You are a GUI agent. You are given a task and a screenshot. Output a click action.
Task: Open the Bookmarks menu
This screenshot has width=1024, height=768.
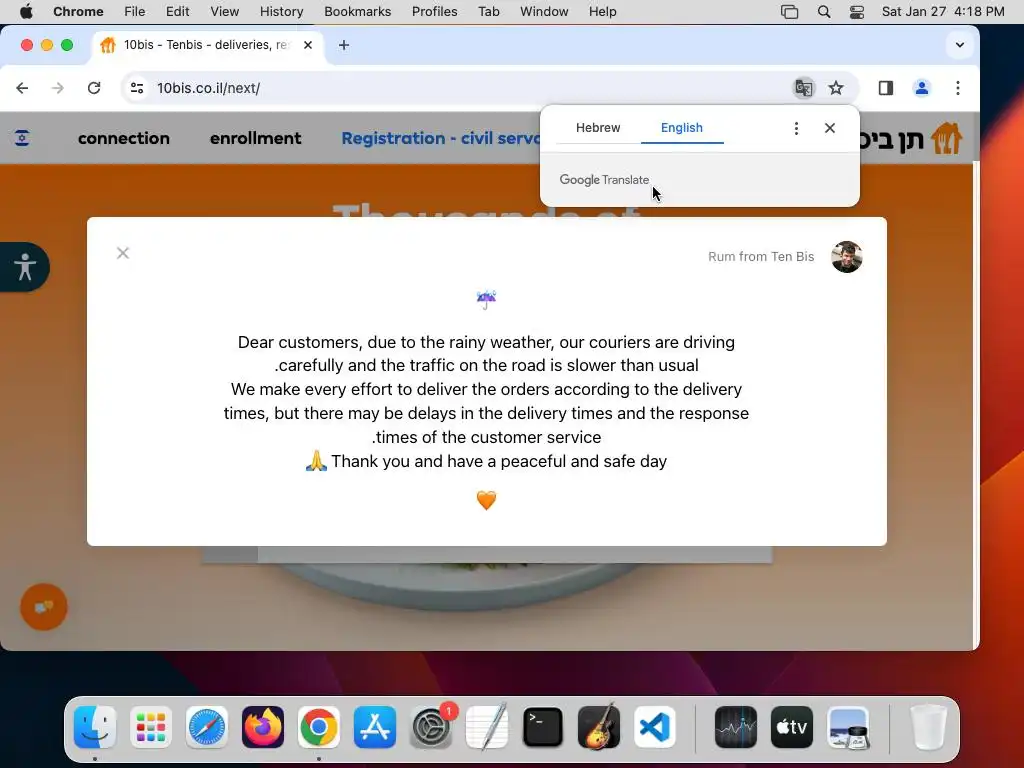click(357, 11)
